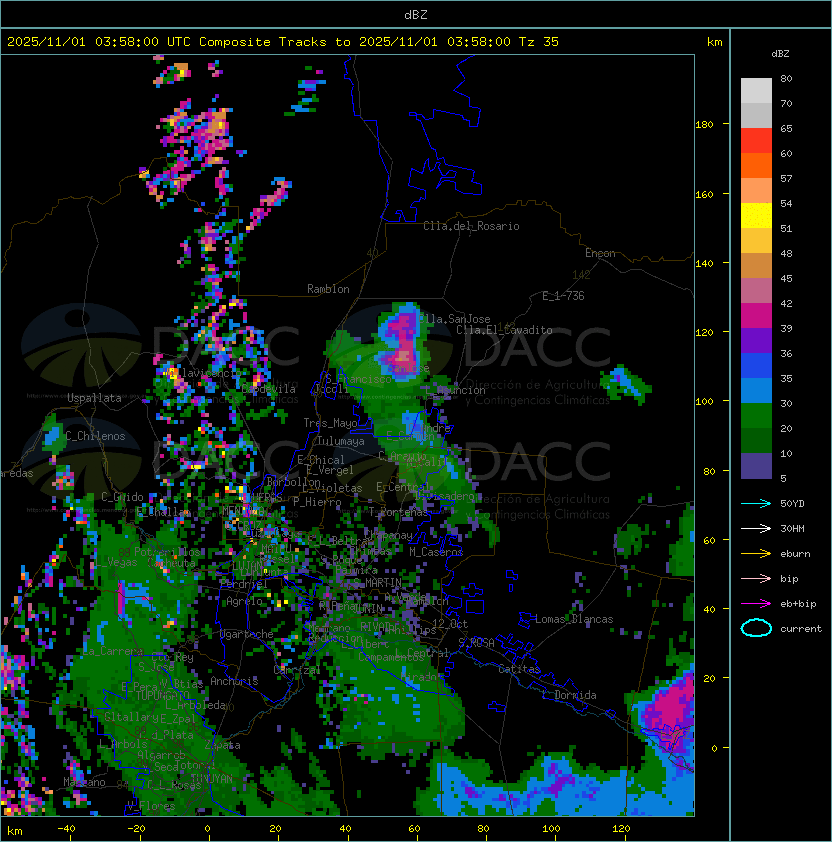
Task: Click the 'Encon' map label
Action: (600, 253)
